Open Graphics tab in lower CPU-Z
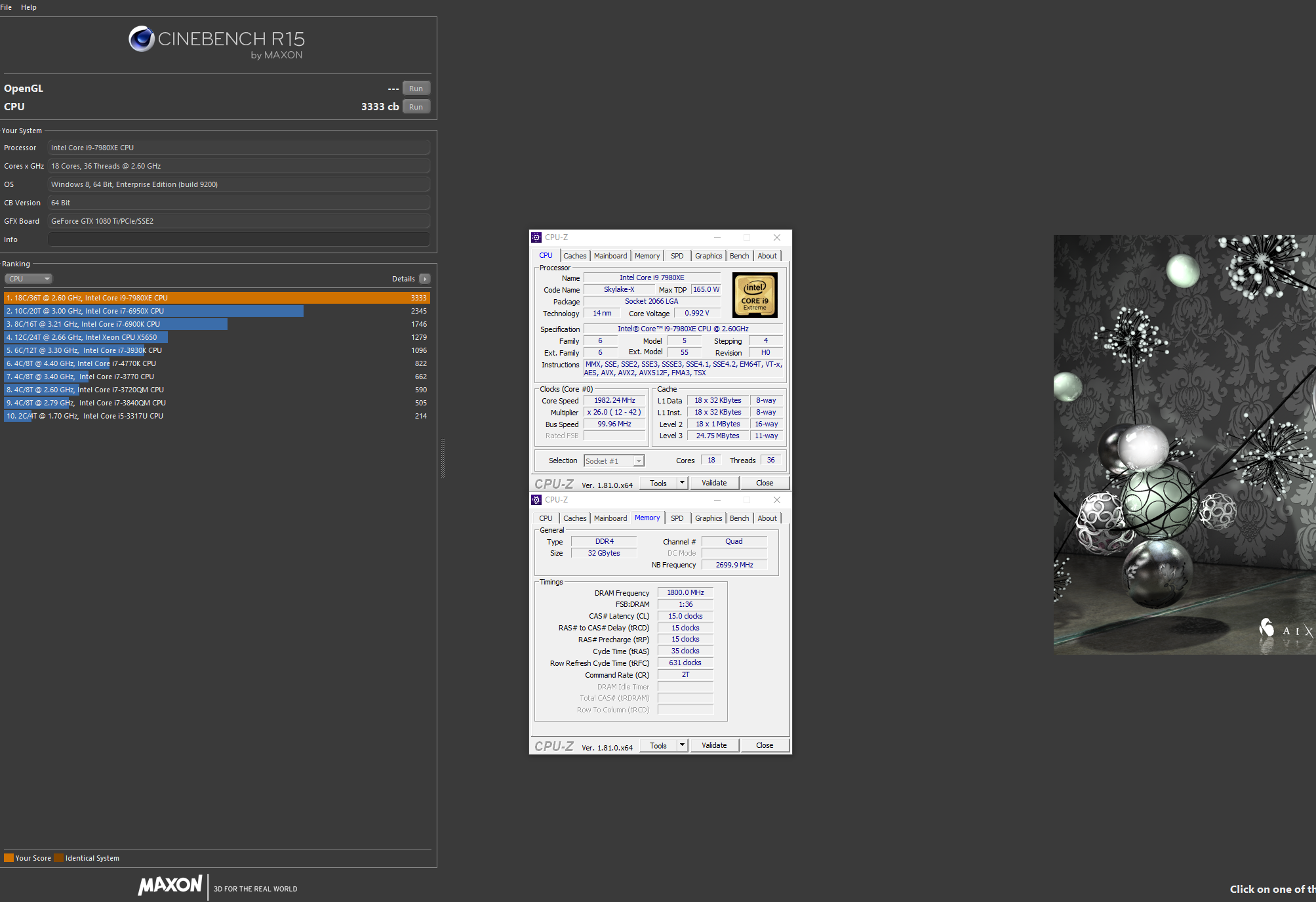Screen dimensions: 1316x902 pos(709,518)
